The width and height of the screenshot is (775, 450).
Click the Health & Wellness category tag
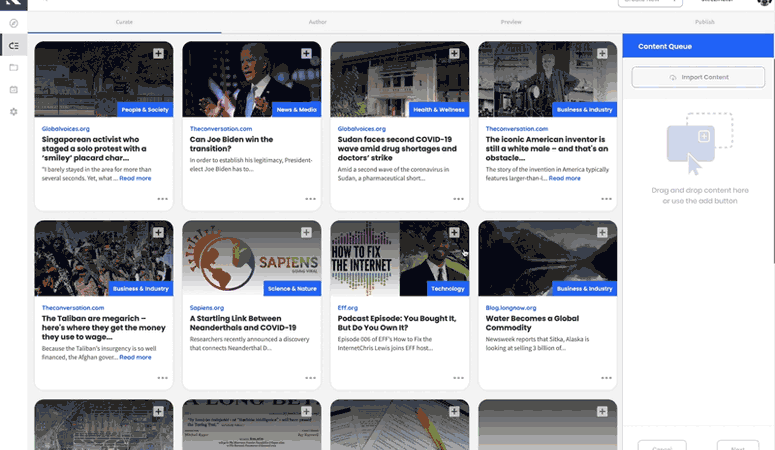point(439,110)
